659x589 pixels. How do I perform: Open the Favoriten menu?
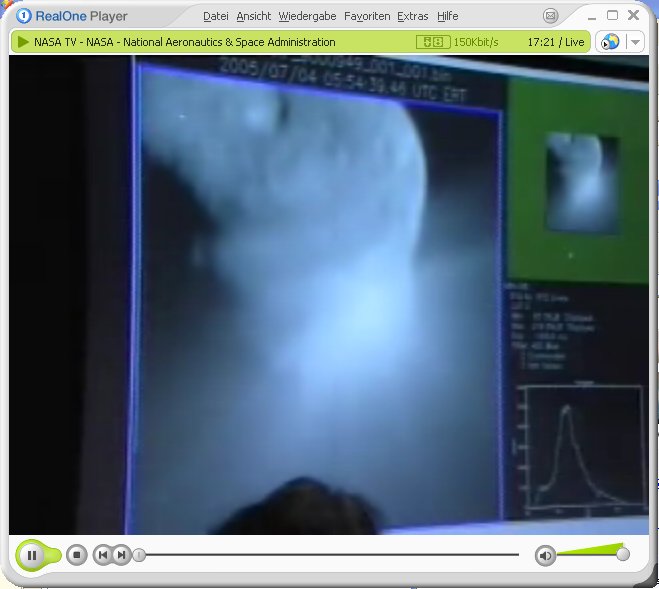pos(367,16)
